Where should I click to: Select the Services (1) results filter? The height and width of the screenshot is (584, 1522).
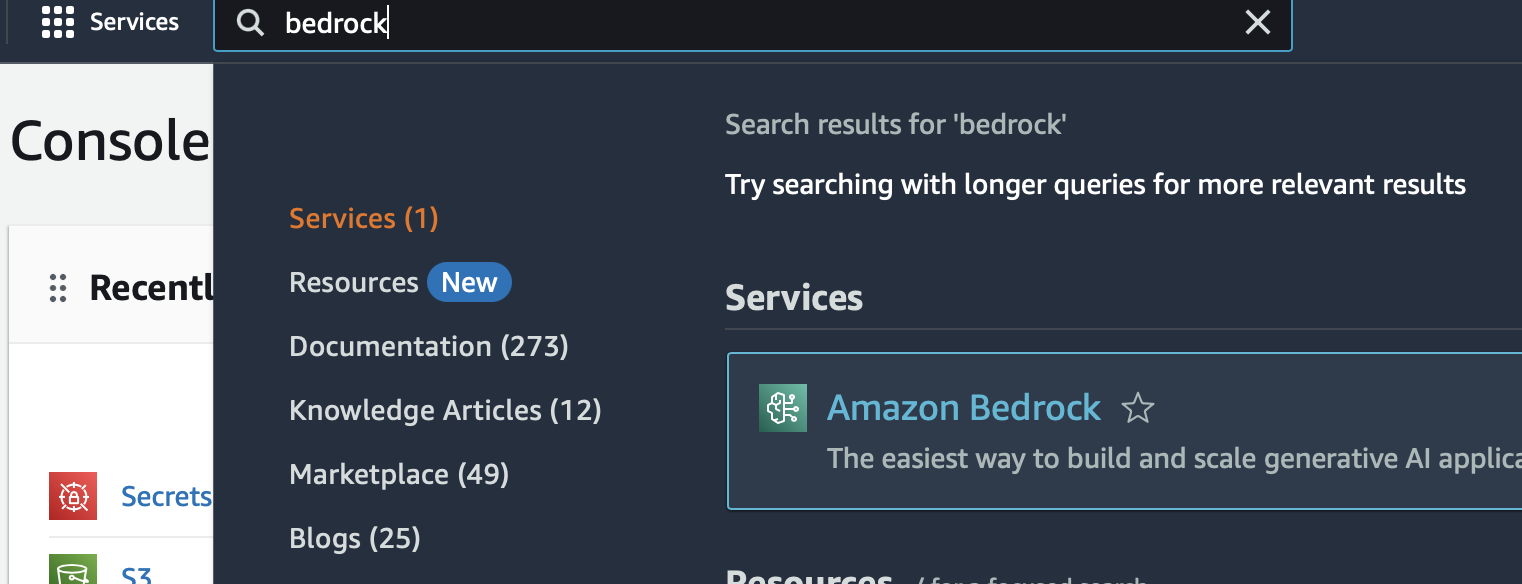point(364,218)
